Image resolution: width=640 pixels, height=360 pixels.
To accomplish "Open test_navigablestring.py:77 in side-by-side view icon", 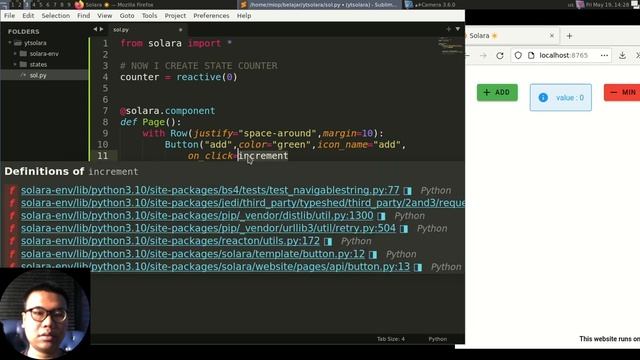I will [x=407, y=191].
